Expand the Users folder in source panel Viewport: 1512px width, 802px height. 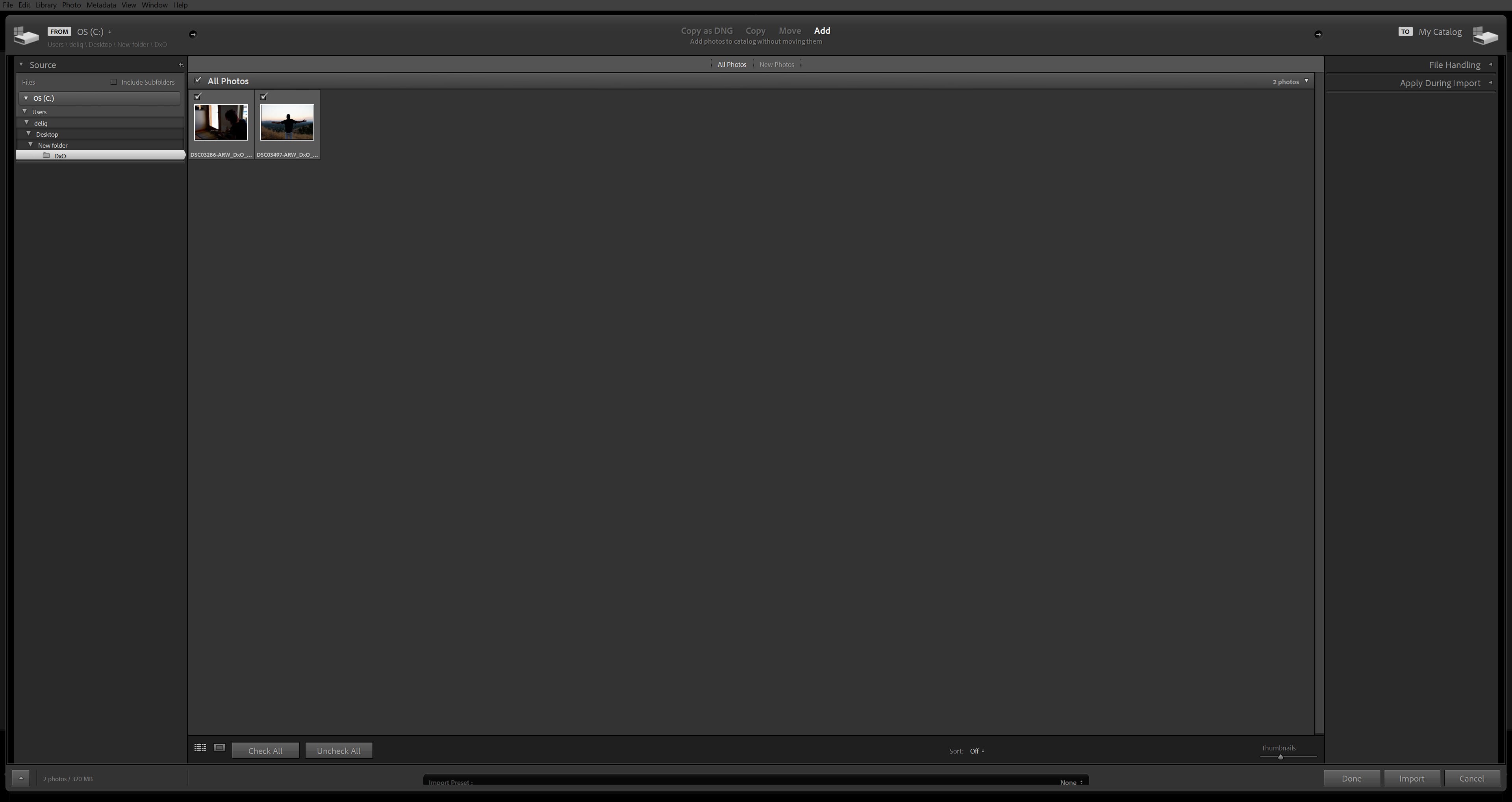point(25,111)
